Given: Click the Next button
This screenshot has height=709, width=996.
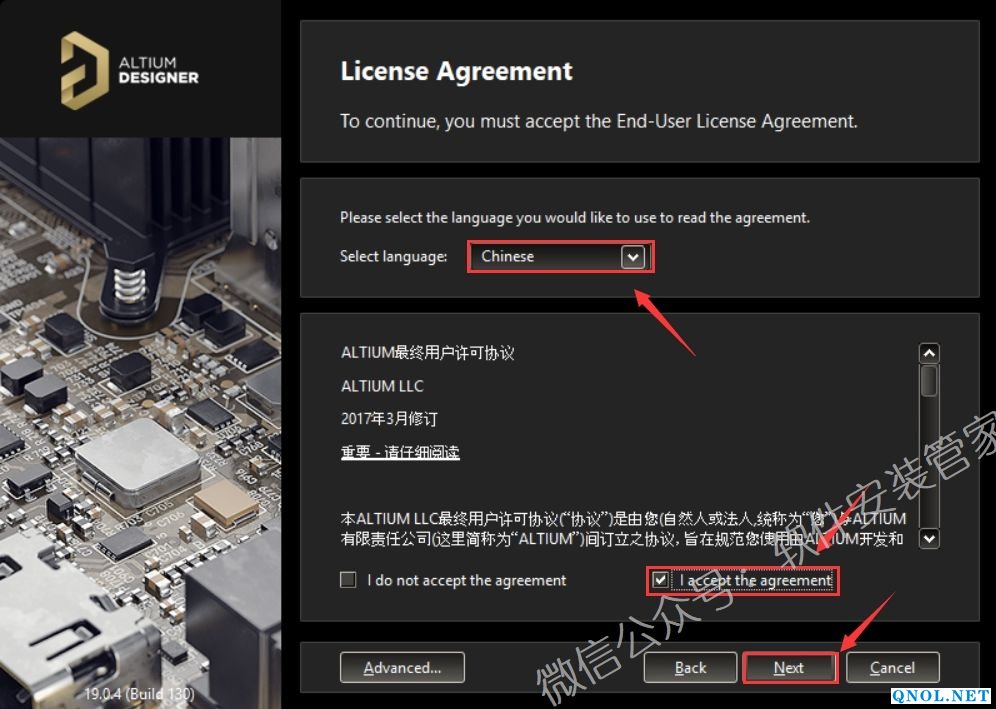Looking at the screenshot, I should pos(789,668).
